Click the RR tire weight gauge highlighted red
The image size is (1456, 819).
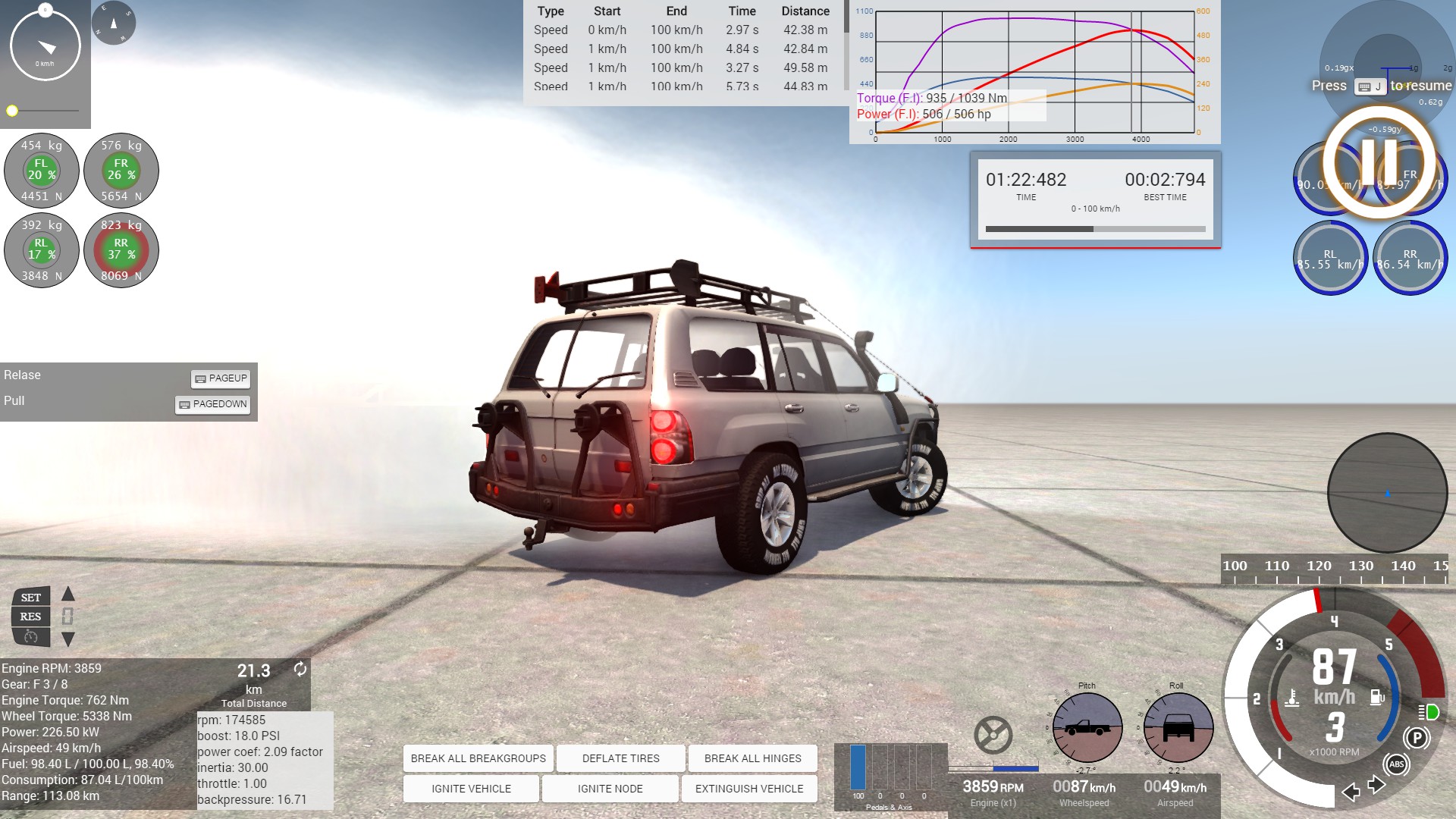click(121, 250)
